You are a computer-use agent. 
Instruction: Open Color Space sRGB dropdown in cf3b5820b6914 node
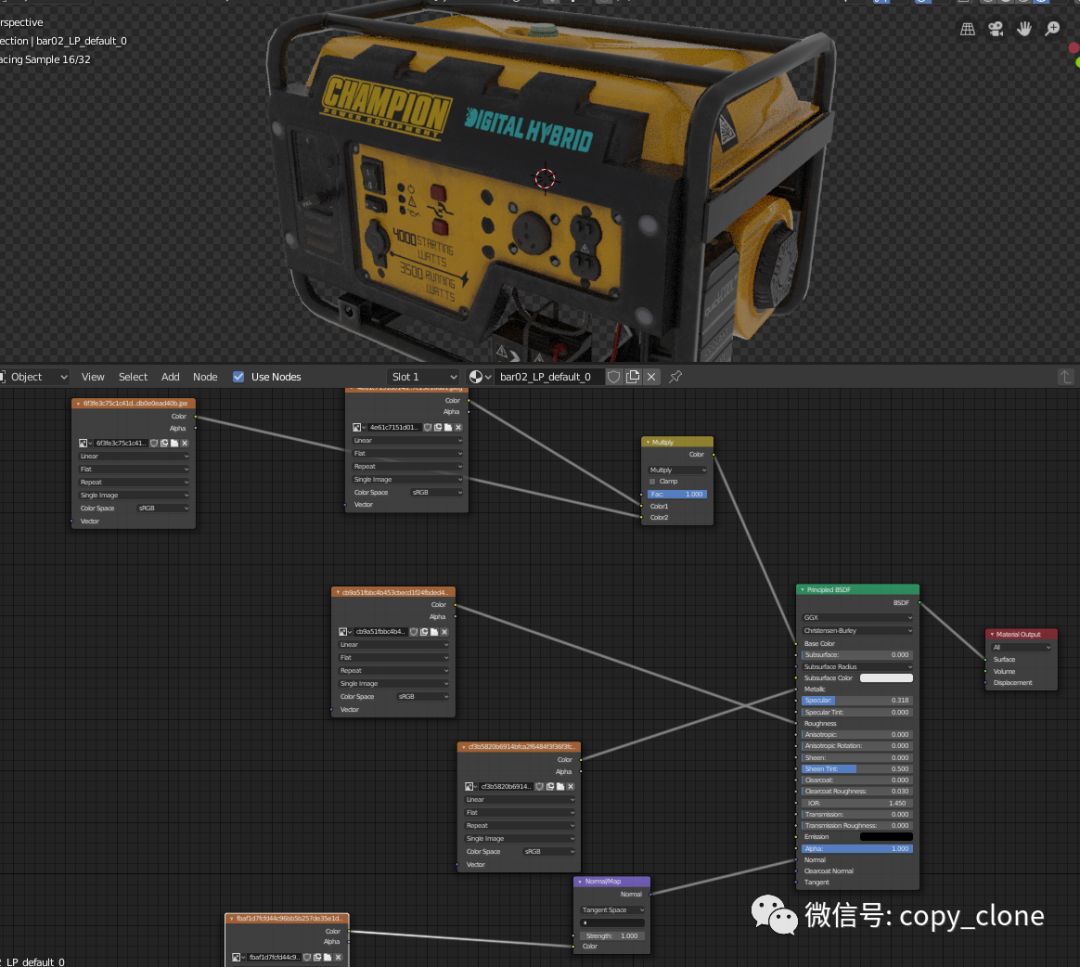[549, 851]
